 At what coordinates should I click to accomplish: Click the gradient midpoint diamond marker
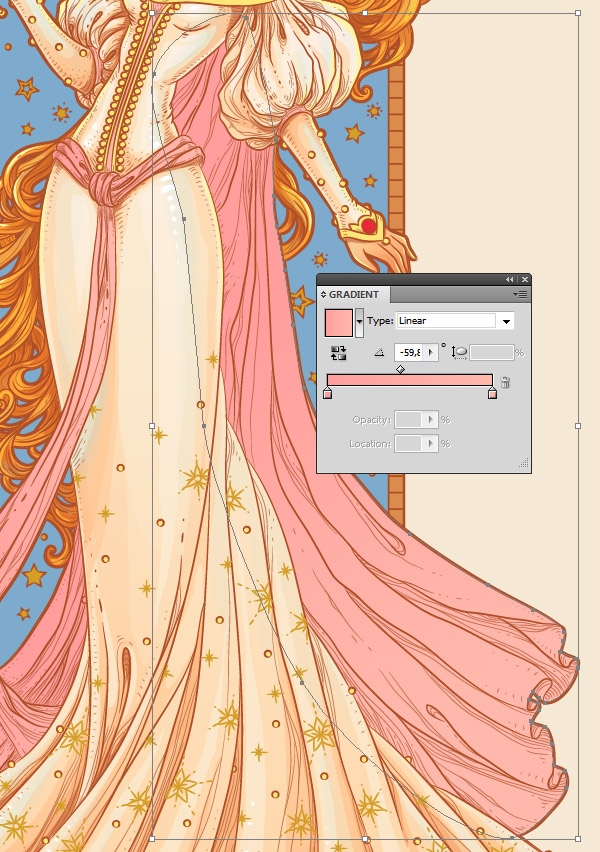tap(400, 369)
